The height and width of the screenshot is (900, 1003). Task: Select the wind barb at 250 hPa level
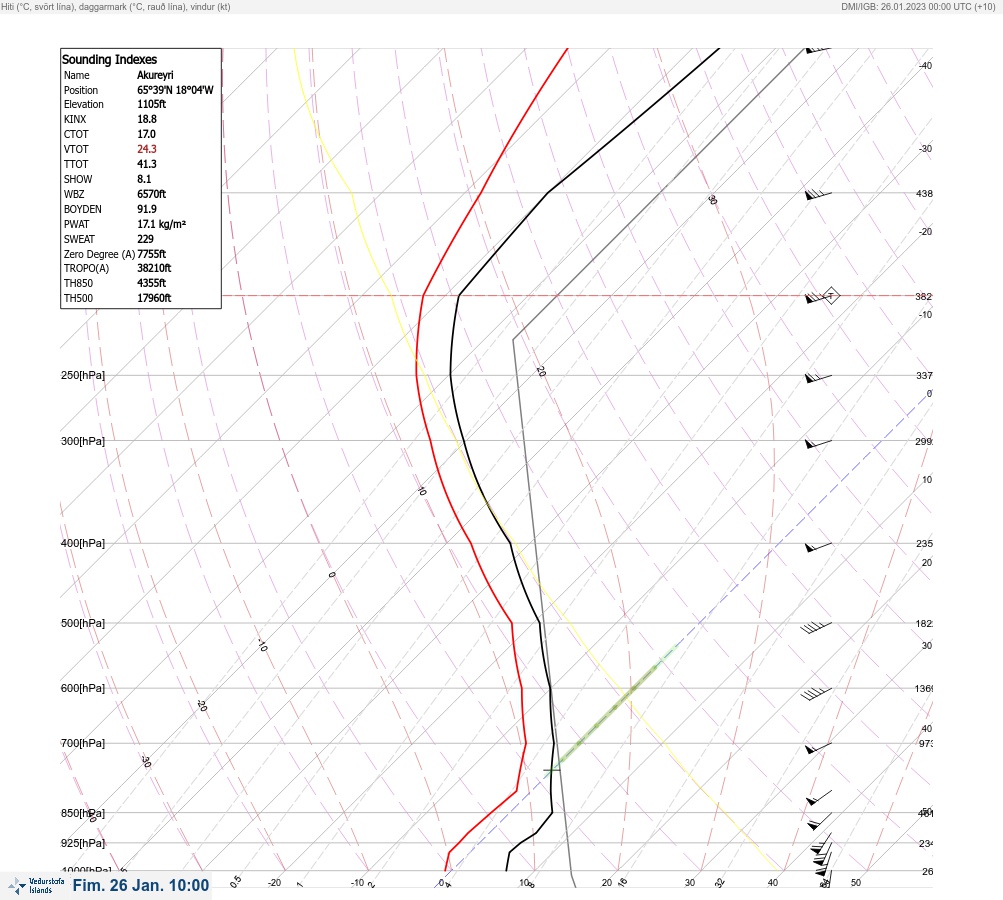pyautogui.click(x=818, y=378)
